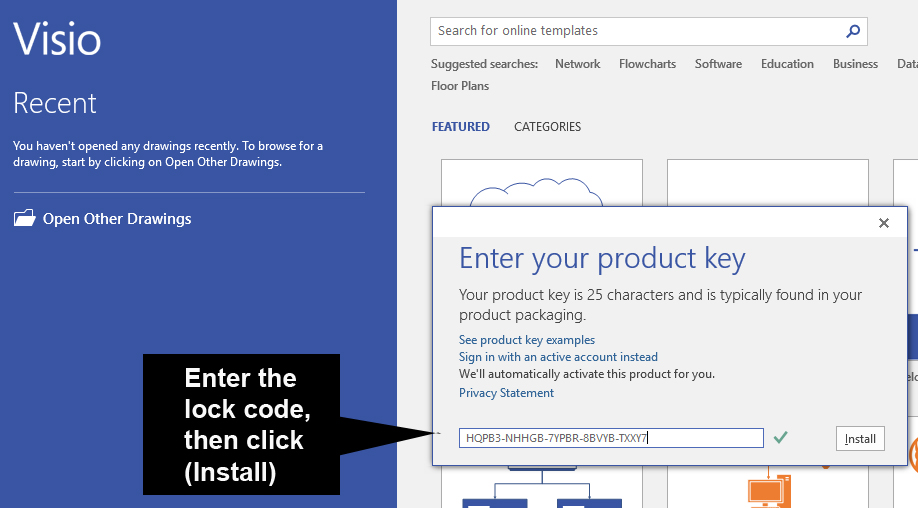Screen dimensions: 918x508
Task: Click the open folder icon
Action: point(25,218)
